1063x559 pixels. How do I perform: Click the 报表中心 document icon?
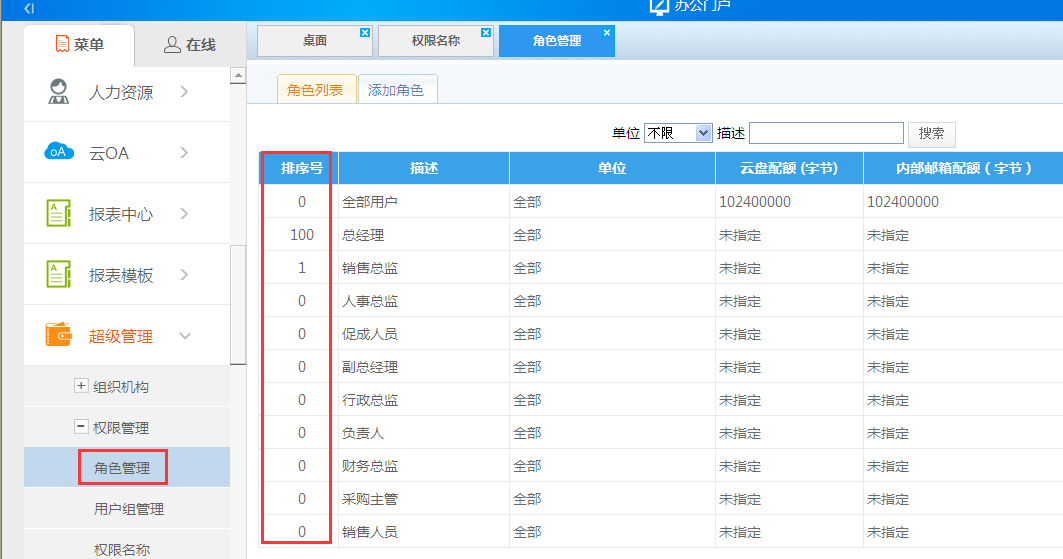pos(58,213)
